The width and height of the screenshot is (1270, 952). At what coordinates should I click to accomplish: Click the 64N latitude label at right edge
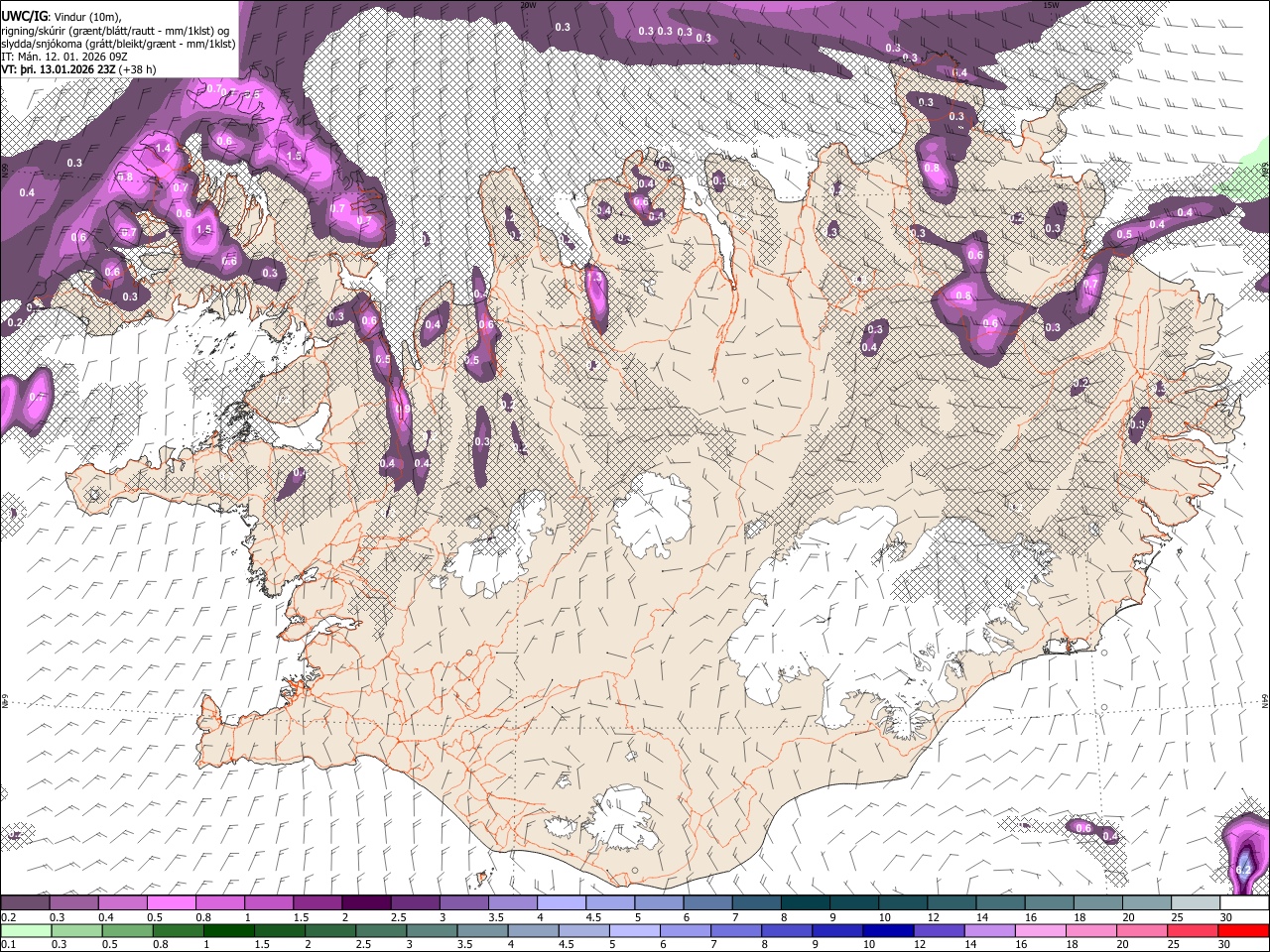click(x=1265, y=700)
